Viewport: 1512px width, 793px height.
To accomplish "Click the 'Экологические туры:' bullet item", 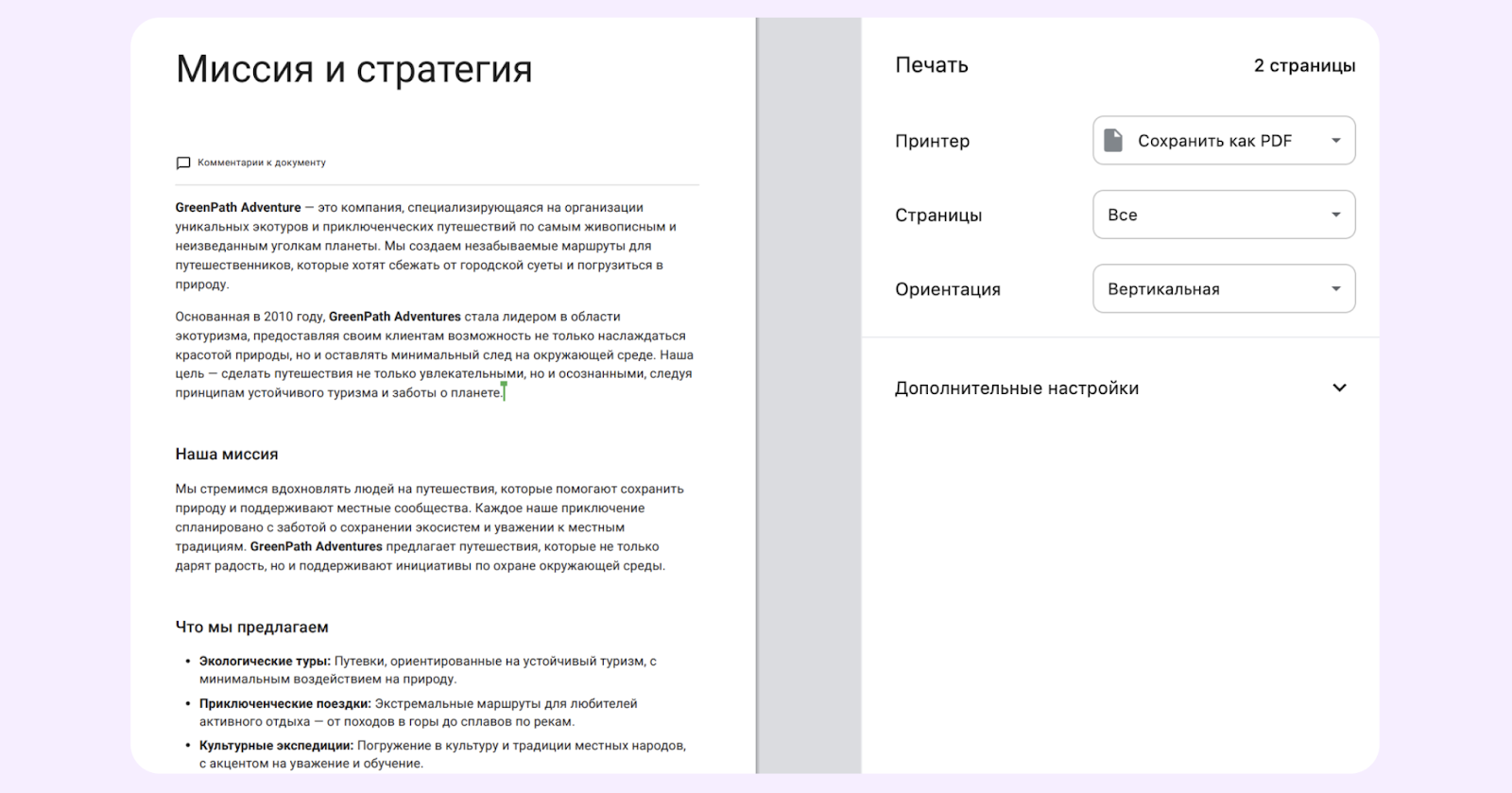I will (x=265, y=662).
